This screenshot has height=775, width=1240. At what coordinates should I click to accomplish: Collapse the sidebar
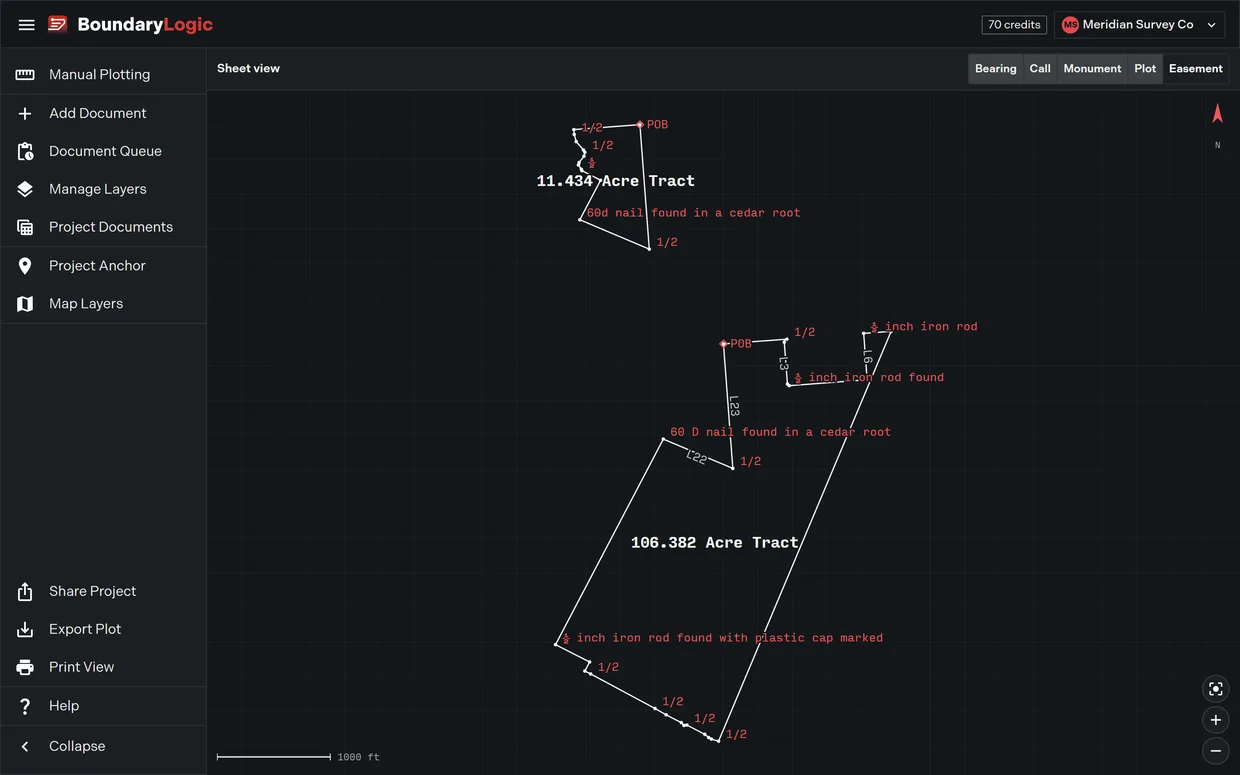point(103,746)
